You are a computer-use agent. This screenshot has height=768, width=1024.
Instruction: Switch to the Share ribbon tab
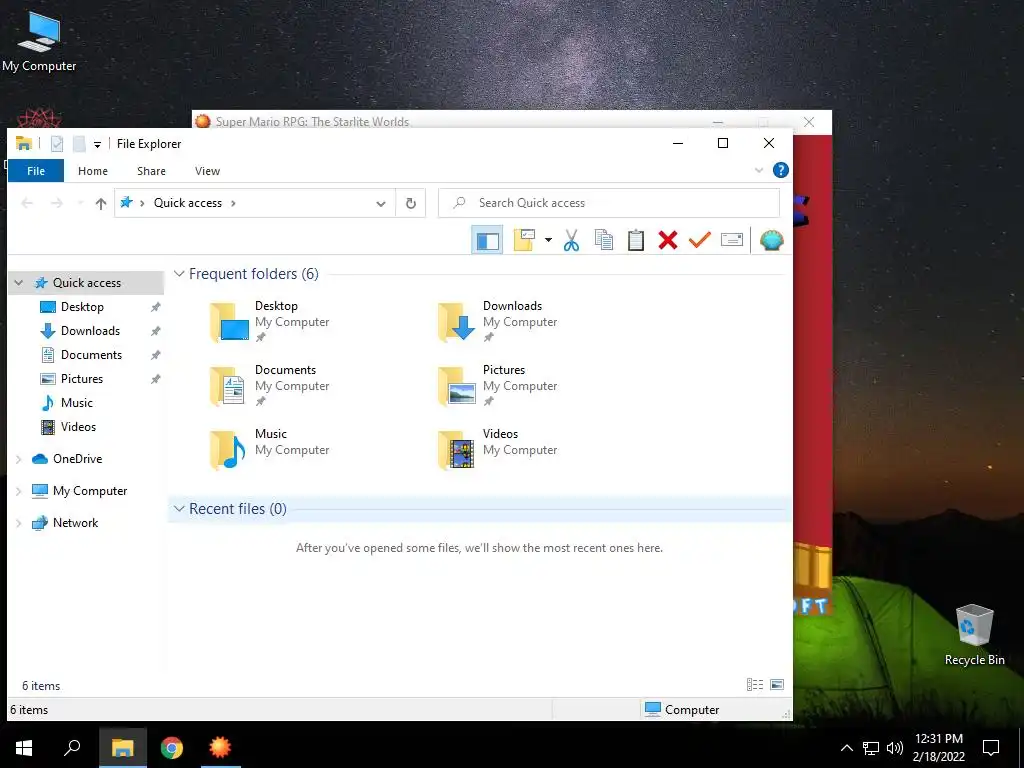pos(151,171)
